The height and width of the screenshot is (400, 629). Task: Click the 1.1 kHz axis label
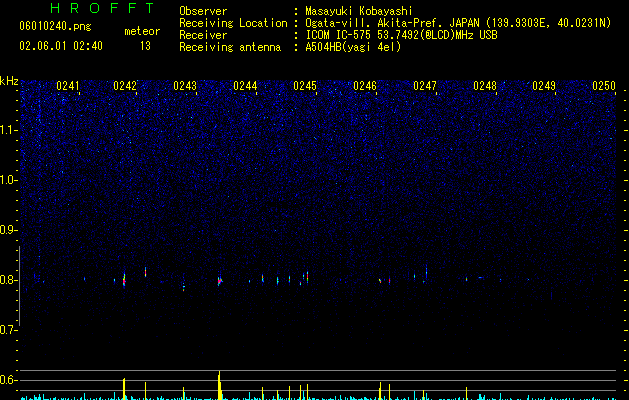9,130
